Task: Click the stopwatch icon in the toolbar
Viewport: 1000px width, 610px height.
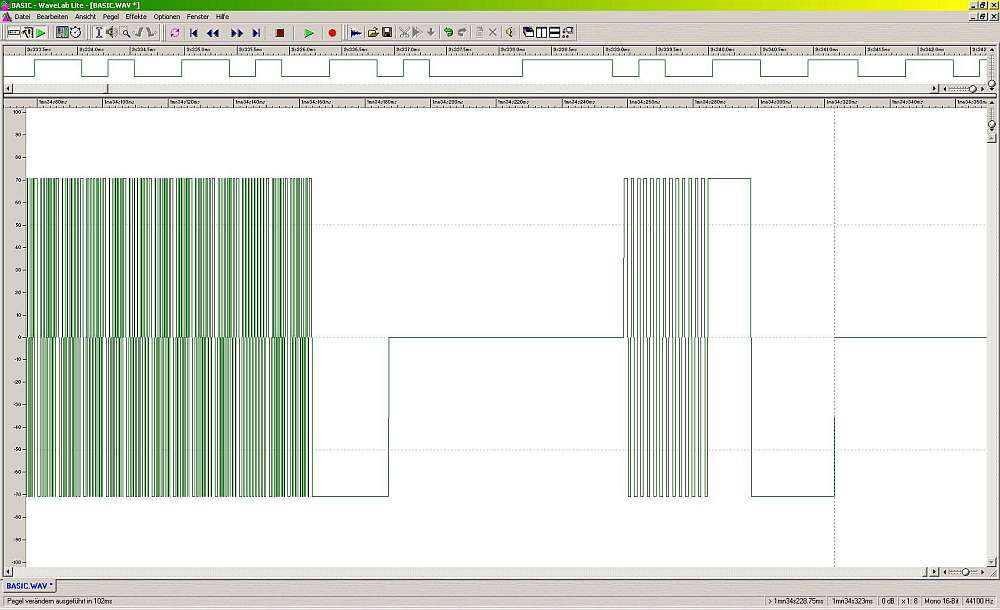Action: point(76,33)
